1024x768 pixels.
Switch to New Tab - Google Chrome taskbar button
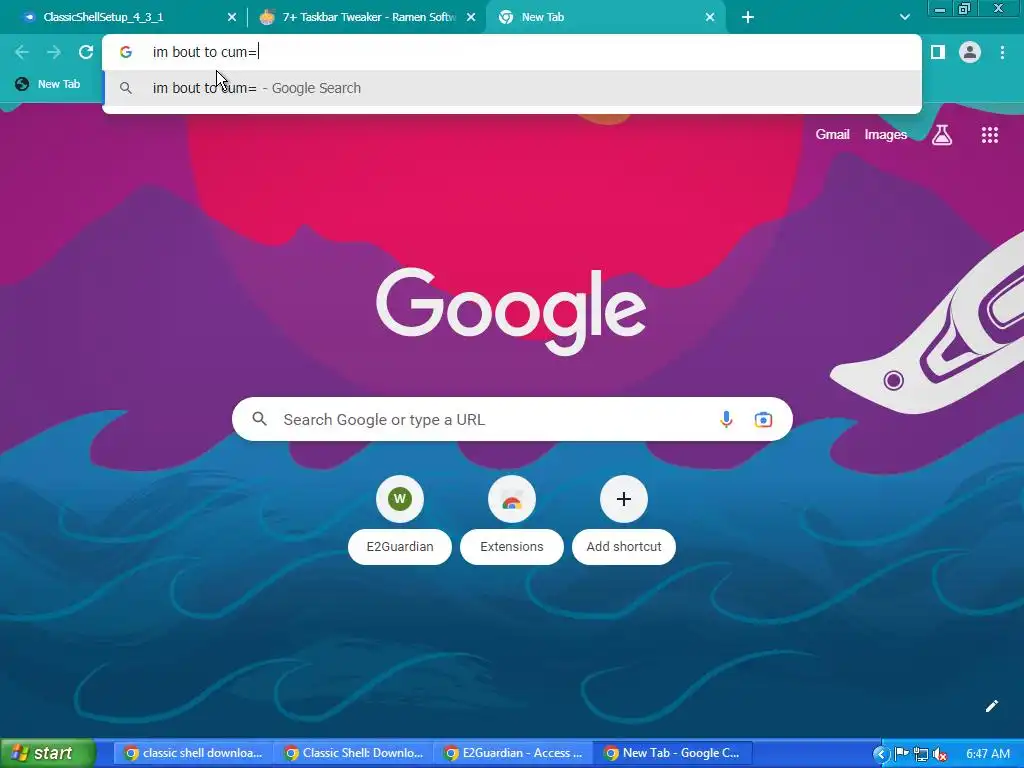click(x=673, y=753)
